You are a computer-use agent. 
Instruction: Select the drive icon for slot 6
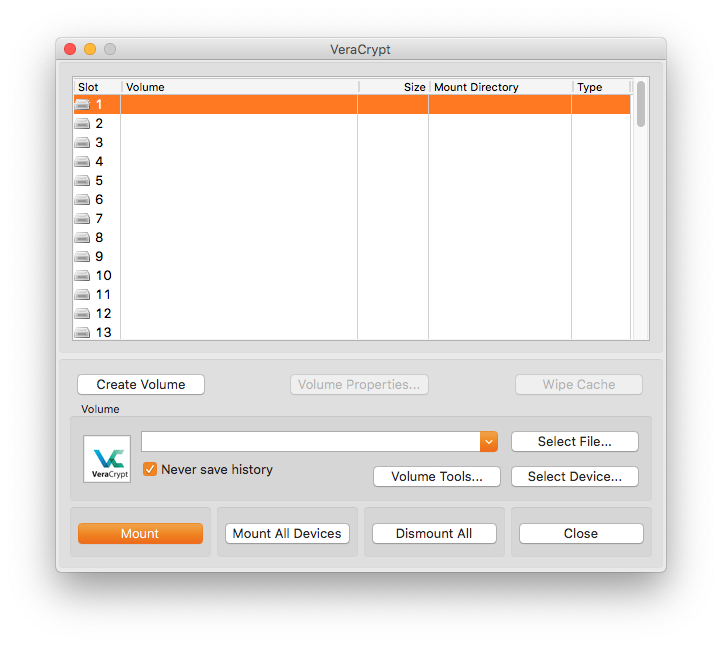click(x=82, y=200)
